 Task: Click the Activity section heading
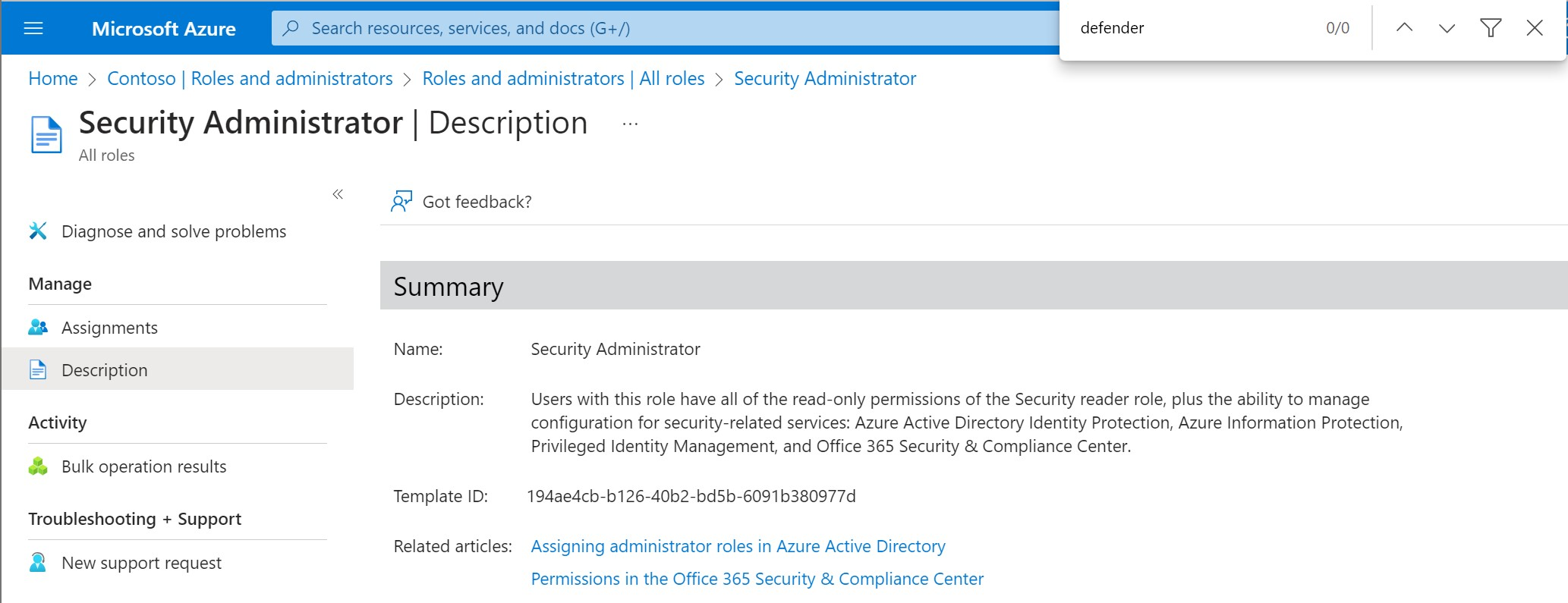[x=58, y=422]
